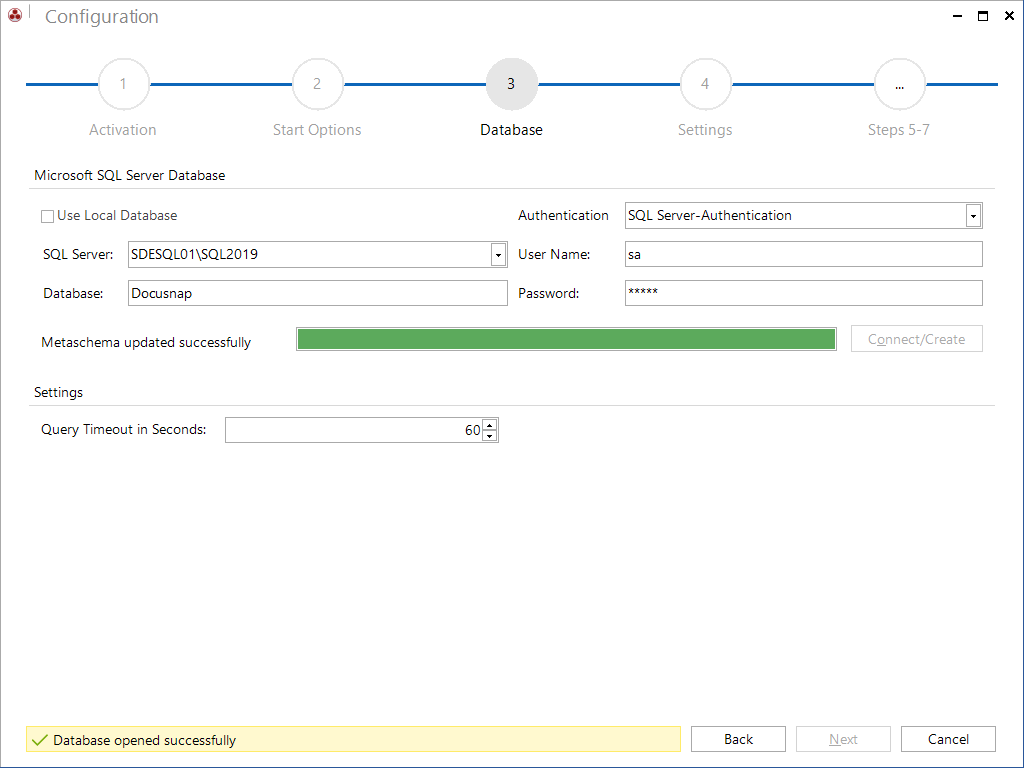This screenshot has height=768, width=1024.
Task: Click the Password input field
Action: 803,293
